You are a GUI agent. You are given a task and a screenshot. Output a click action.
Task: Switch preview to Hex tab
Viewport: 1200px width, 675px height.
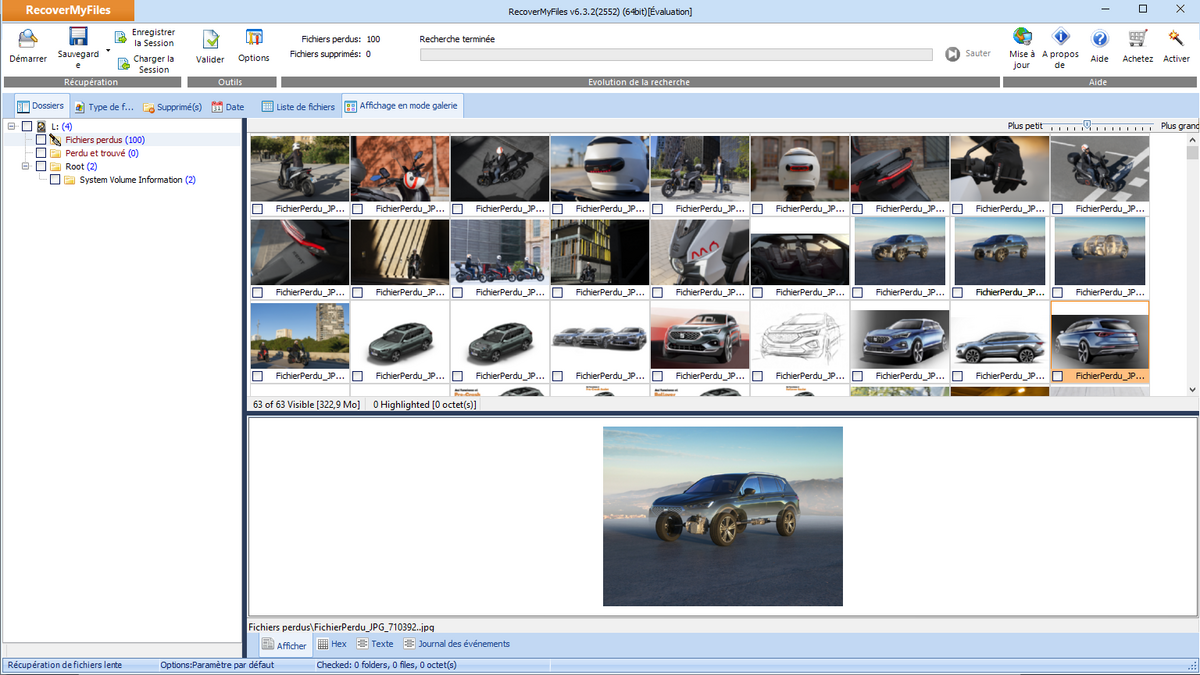pos(332,644)
